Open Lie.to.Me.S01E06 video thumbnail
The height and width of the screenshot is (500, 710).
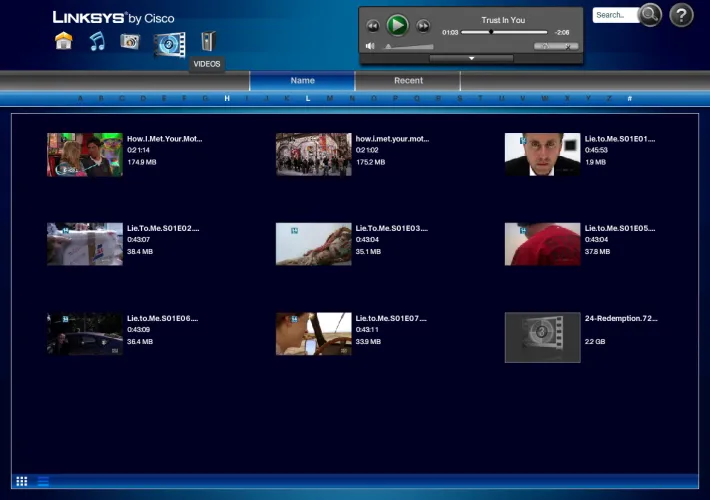pyautogui.click(x=85, y=334)
